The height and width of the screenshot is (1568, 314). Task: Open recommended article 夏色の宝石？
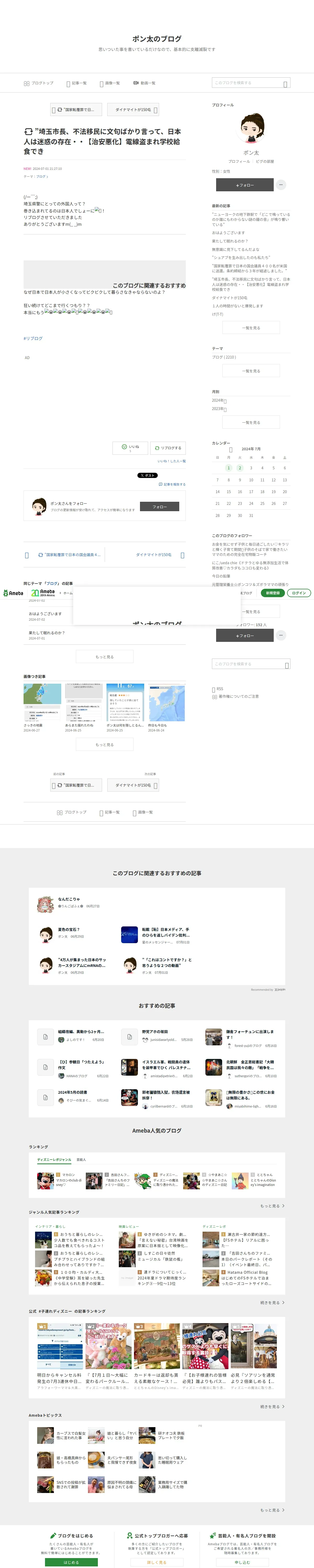coord(69,930)
